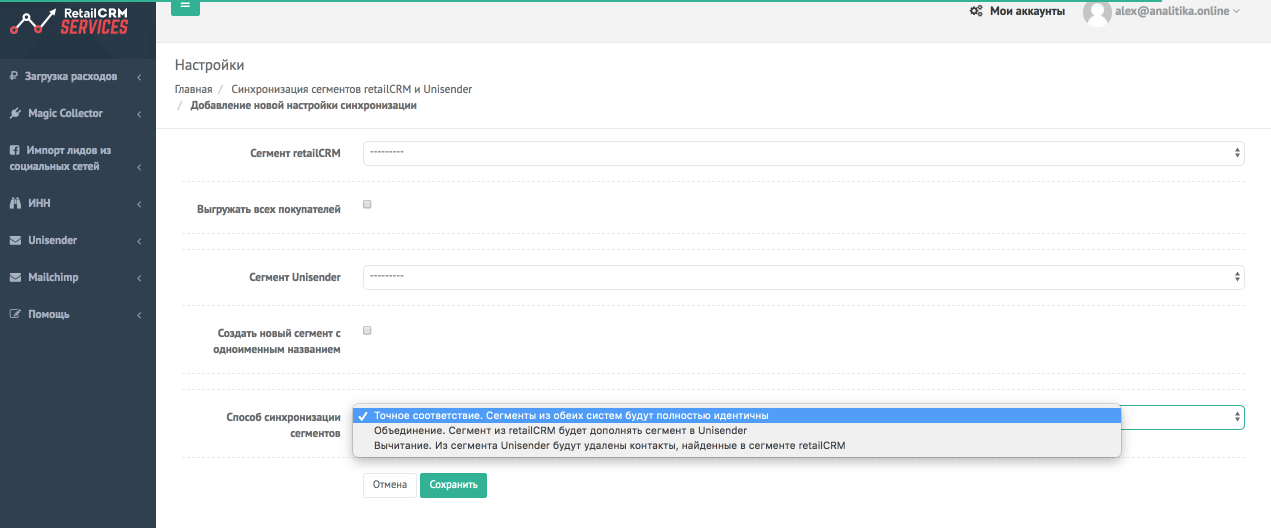Expand the ИНН submenu chevron
This screenshot has height=528, width=1271.
tap(139, 204)
